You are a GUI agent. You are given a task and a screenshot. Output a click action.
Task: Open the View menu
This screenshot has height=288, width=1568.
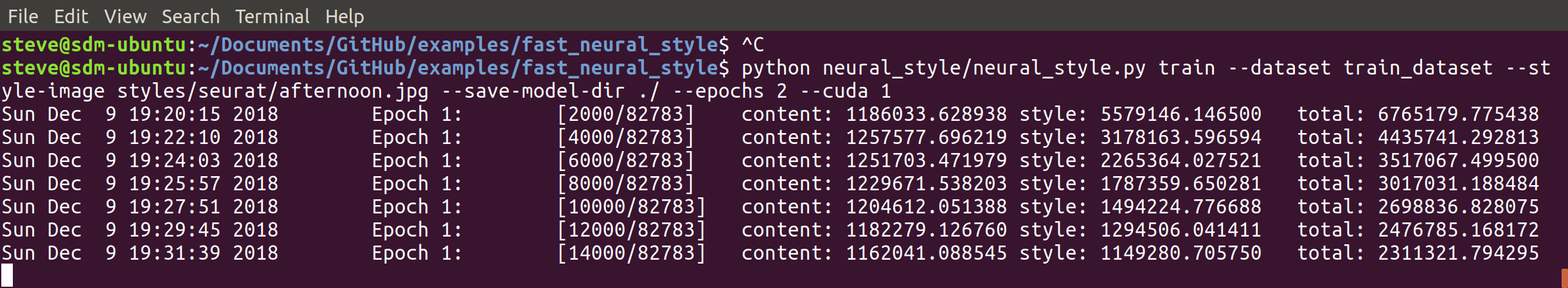click(125, 16)
